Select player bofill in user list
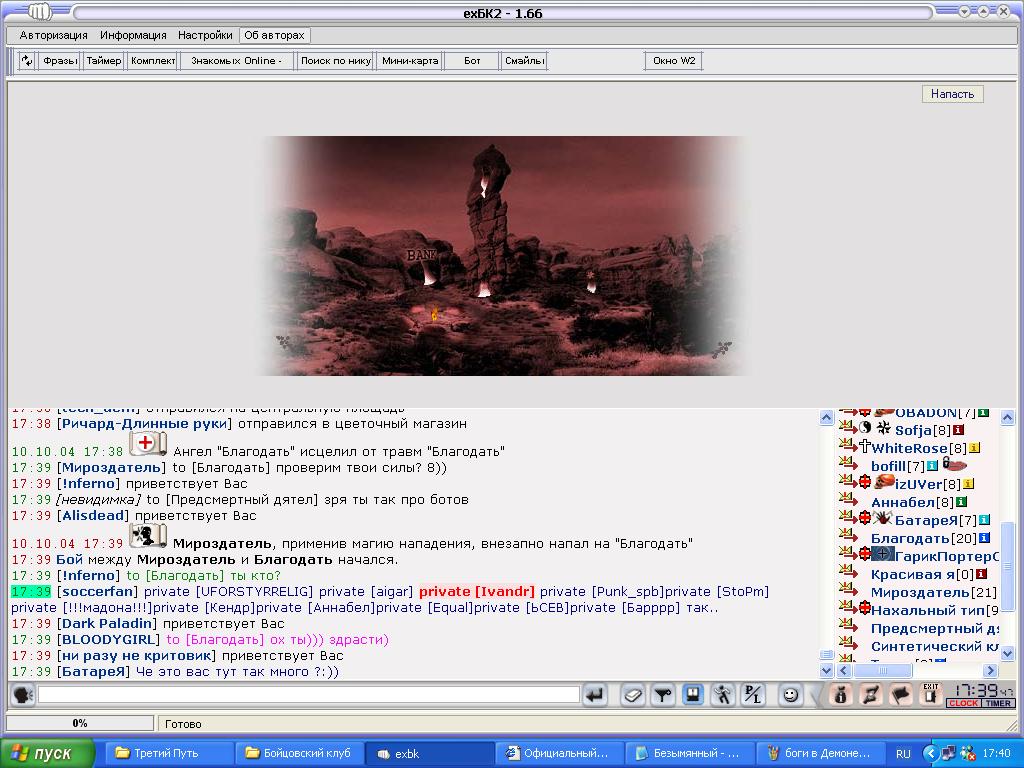The height and width of the screenshot is (768, 1024). pos(889,466)
